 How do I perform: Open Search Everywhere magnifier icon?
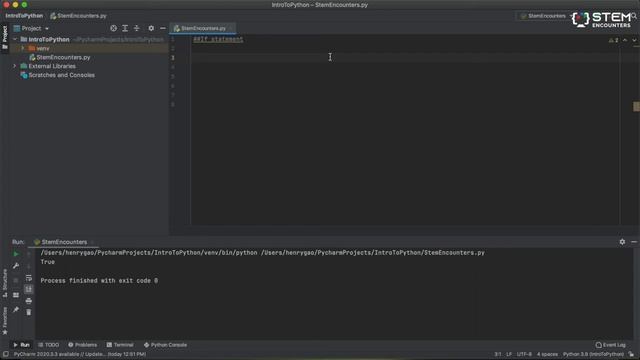[x=634, y=16]
